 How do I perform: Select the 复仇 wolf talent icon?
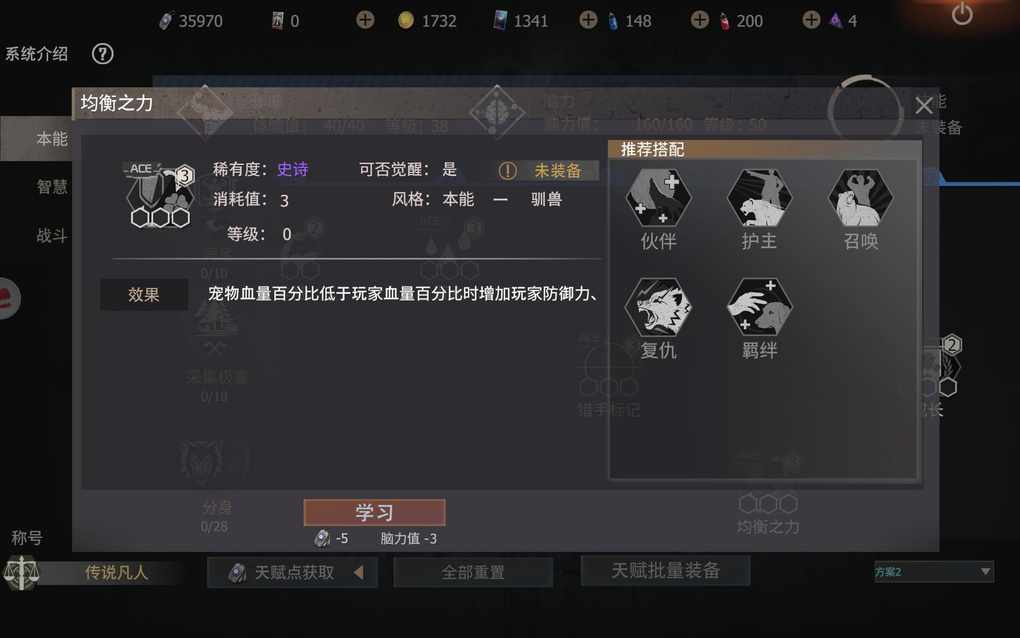point(658,306)
